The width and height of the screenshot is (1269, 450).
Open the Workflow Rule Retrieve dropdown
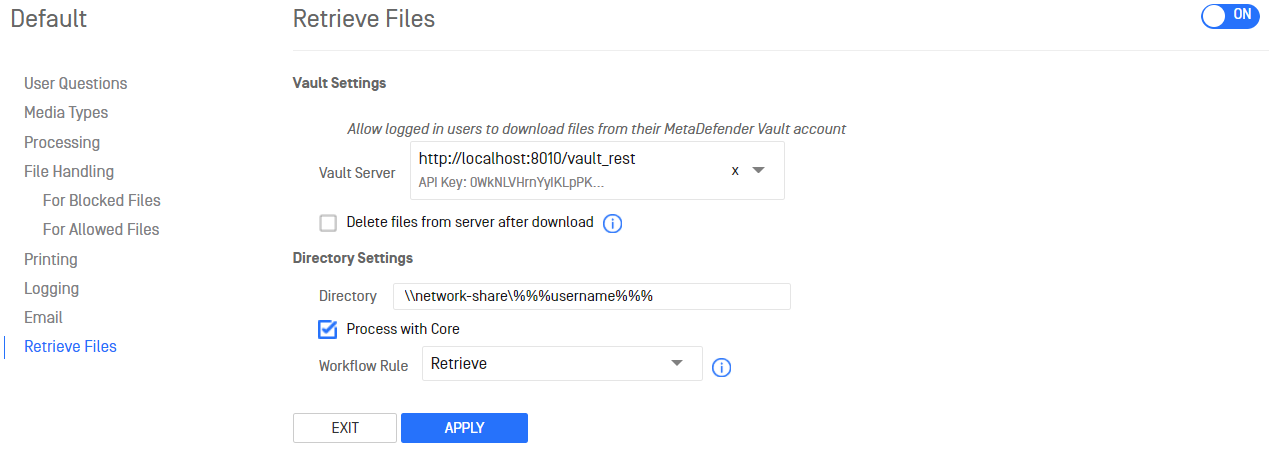tap(562, 364)
